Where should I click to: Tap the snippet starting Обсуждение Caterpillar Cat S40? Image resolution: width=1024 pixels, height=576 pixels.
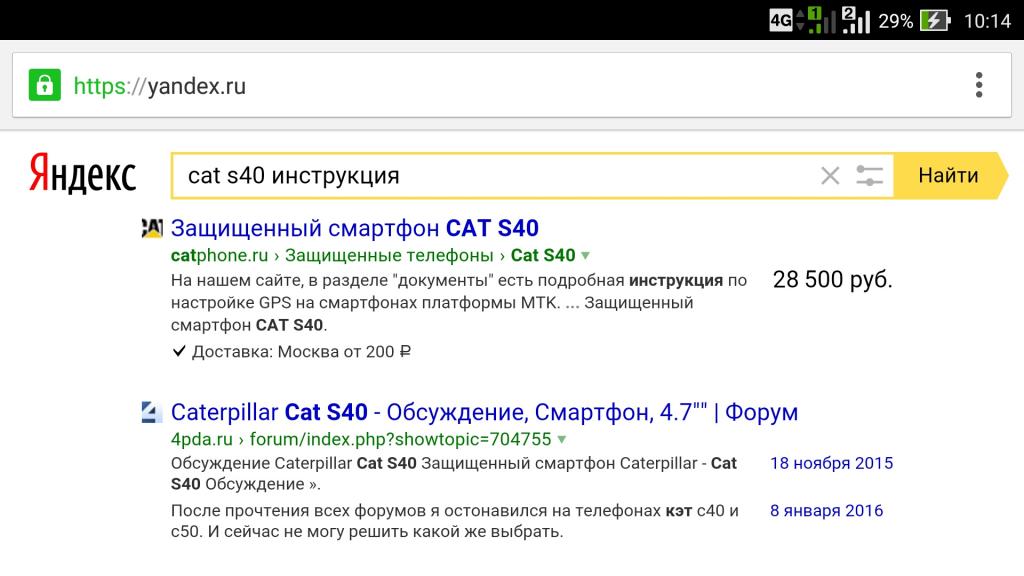454,474
